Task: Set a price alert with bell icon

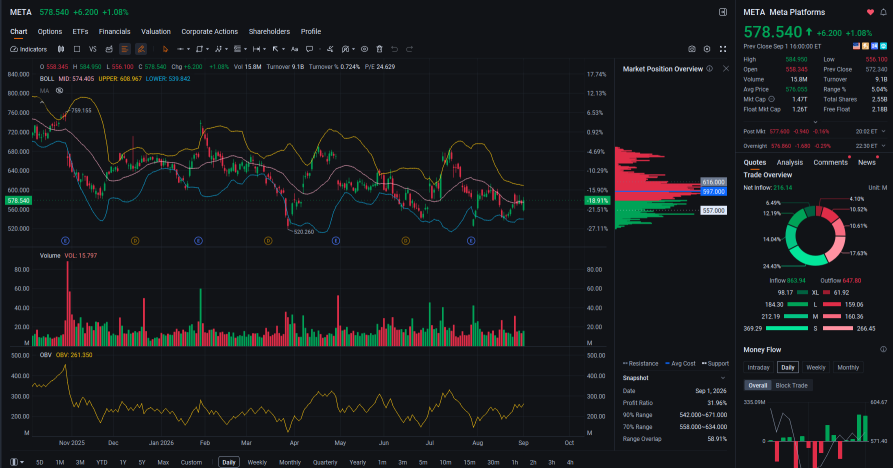Action: tap(883, 12)
